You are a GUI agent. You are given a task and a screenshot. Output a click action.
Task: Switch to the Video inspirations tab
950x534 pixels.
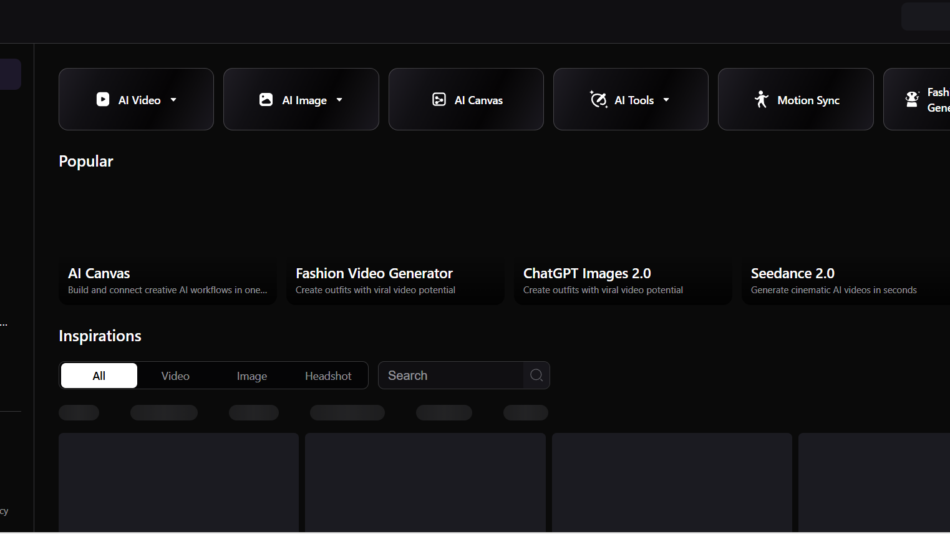point(175,376)
